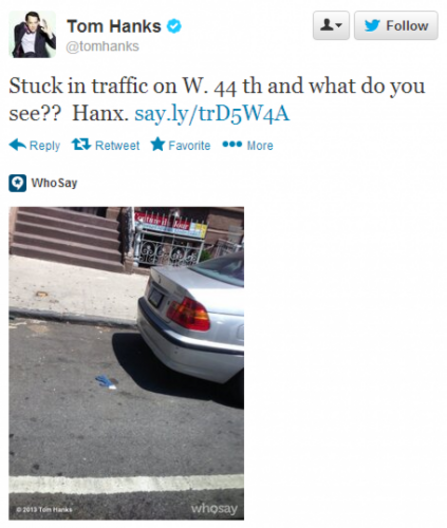447x528 pixels.
Task: Click the Retweet text link
Action: tap(117, 145)
